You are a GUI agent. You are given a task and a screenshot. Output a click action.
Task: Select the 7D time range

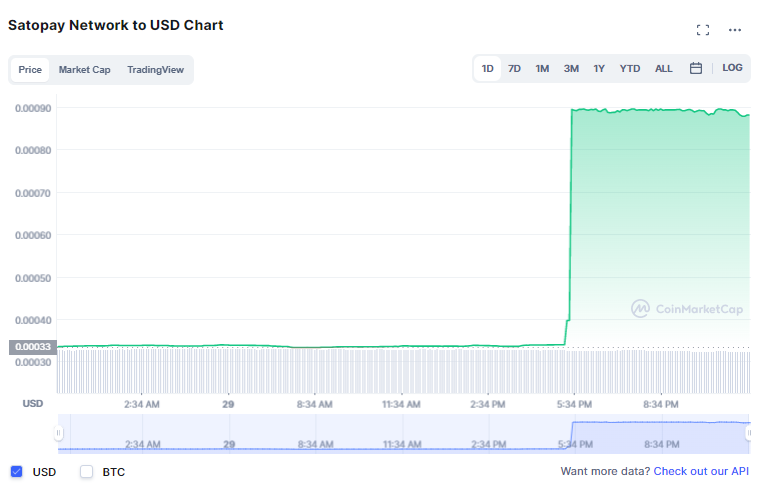click(x=514, y=69)
